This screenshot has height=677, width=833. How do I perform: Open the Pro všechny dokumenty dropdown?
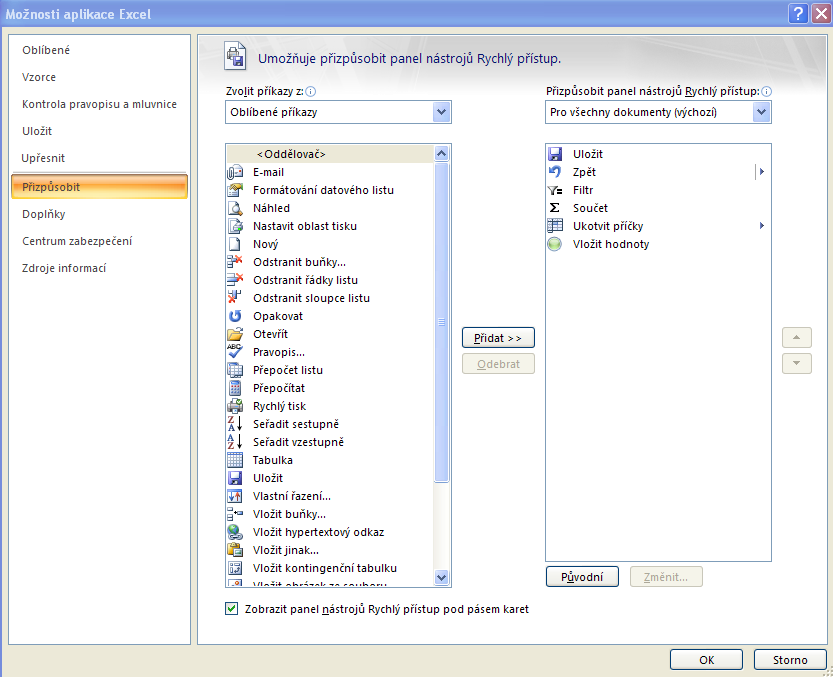click(x=761, y=112)
